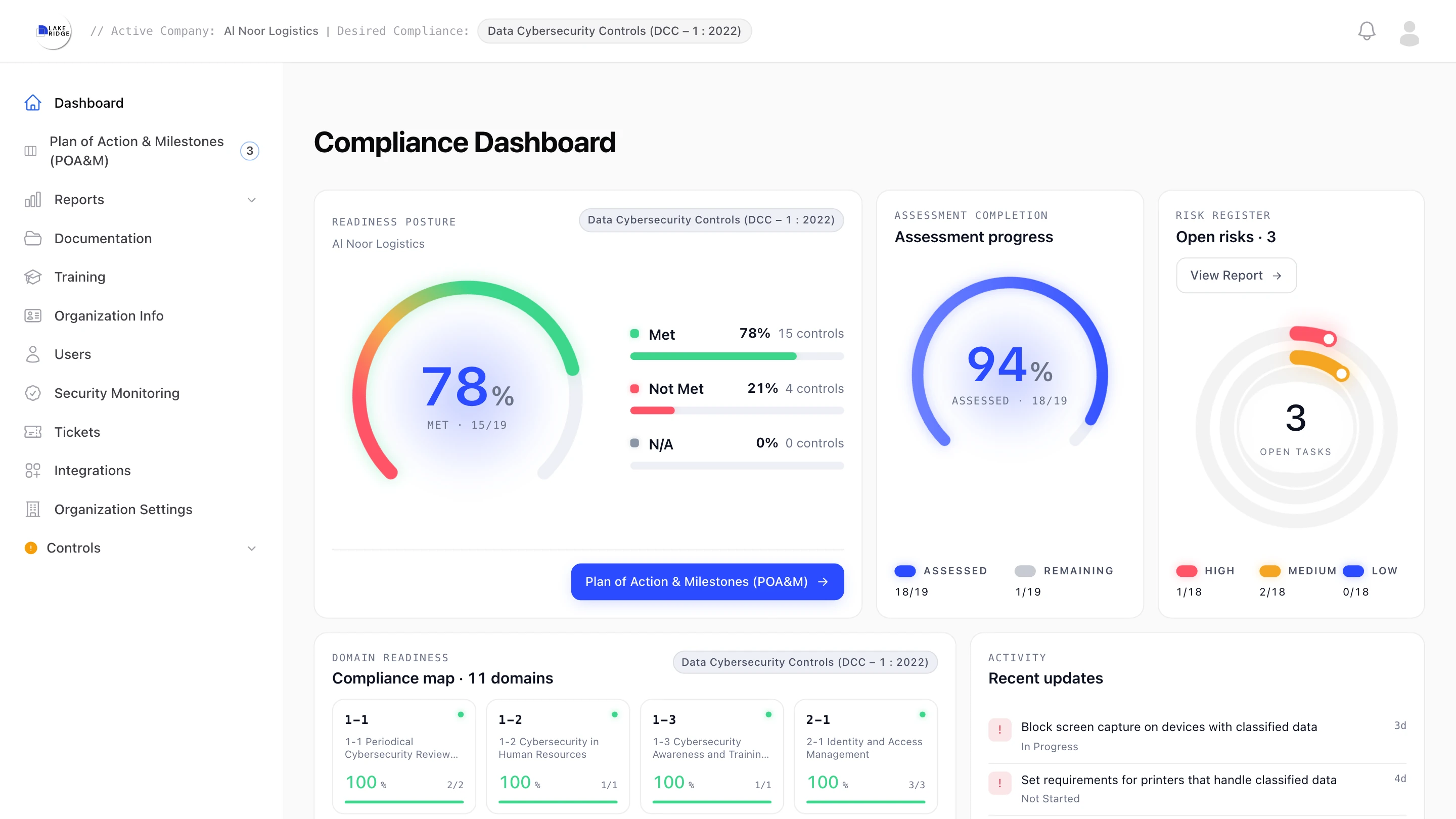Click the open tasks ring chart

pyautogui.click(x=1296, y=427)
